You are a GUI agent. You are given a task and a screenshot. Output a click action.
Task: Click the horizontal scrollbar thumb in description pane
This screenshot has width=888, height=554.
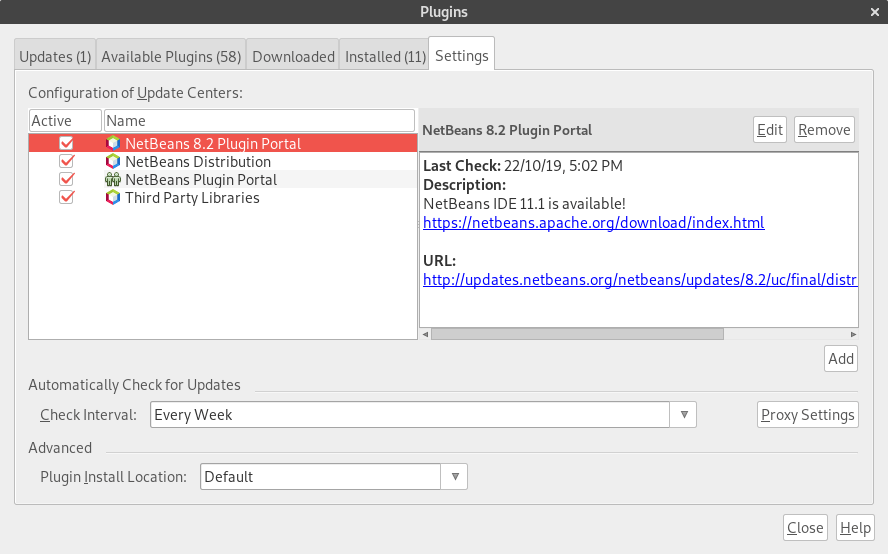tap(577, 334)
